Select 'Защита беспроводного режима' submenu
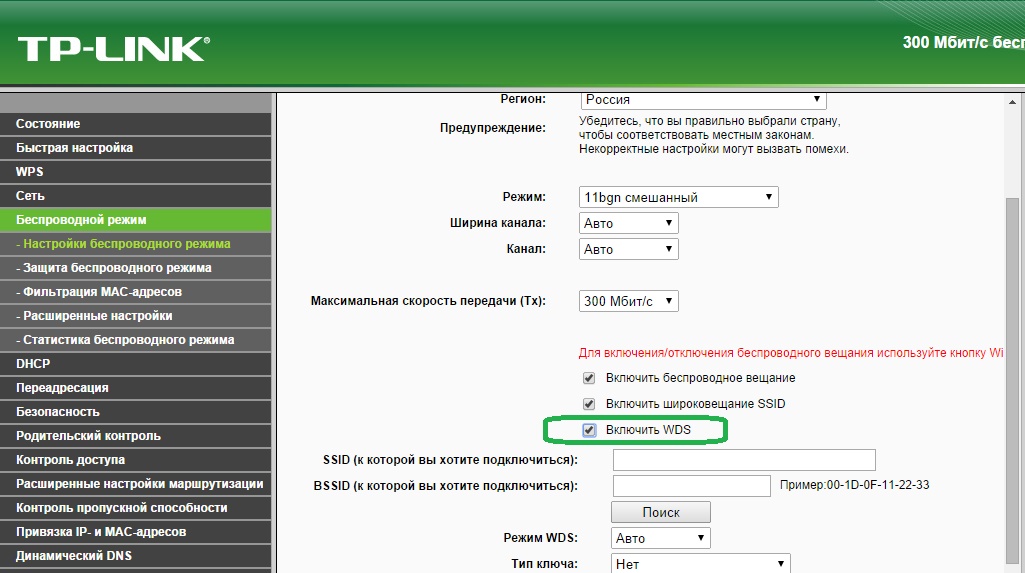 pyautogui.click(x=117, y=268)
